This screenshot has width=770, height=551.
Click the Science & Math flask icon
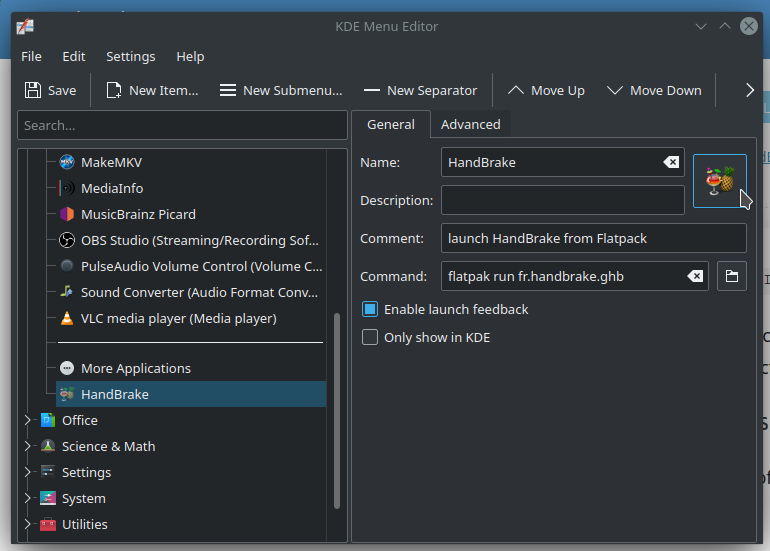(x=48, y=446)
